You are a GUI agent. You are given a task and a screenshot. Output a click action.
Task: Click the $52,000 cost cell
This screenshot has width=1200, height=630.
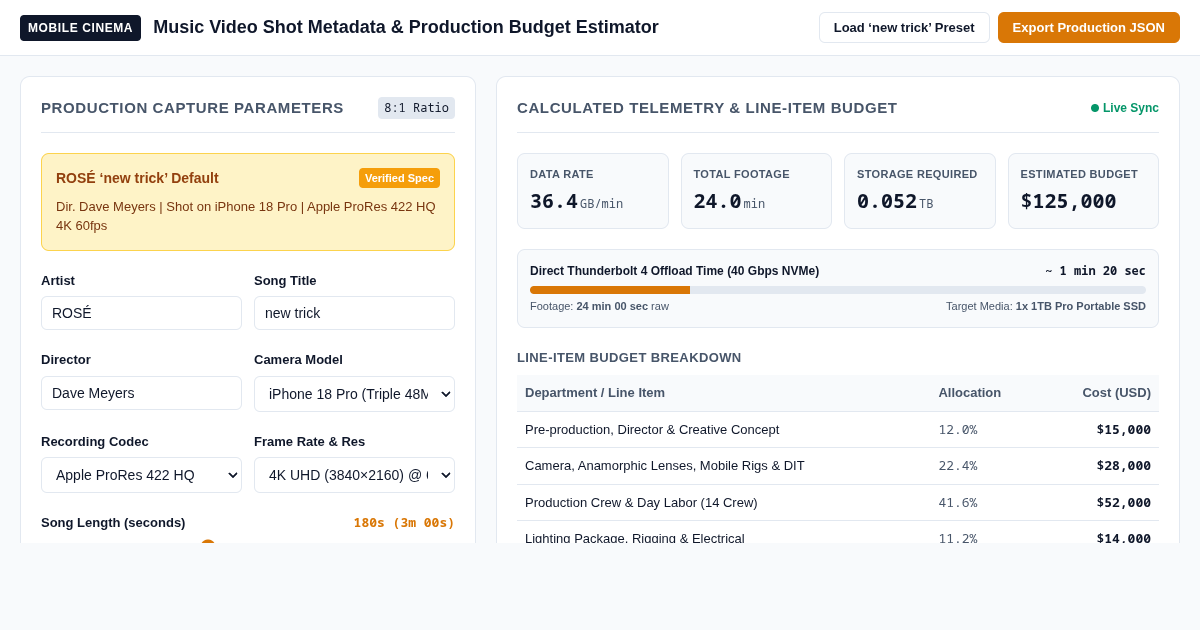click(1123, 503)
